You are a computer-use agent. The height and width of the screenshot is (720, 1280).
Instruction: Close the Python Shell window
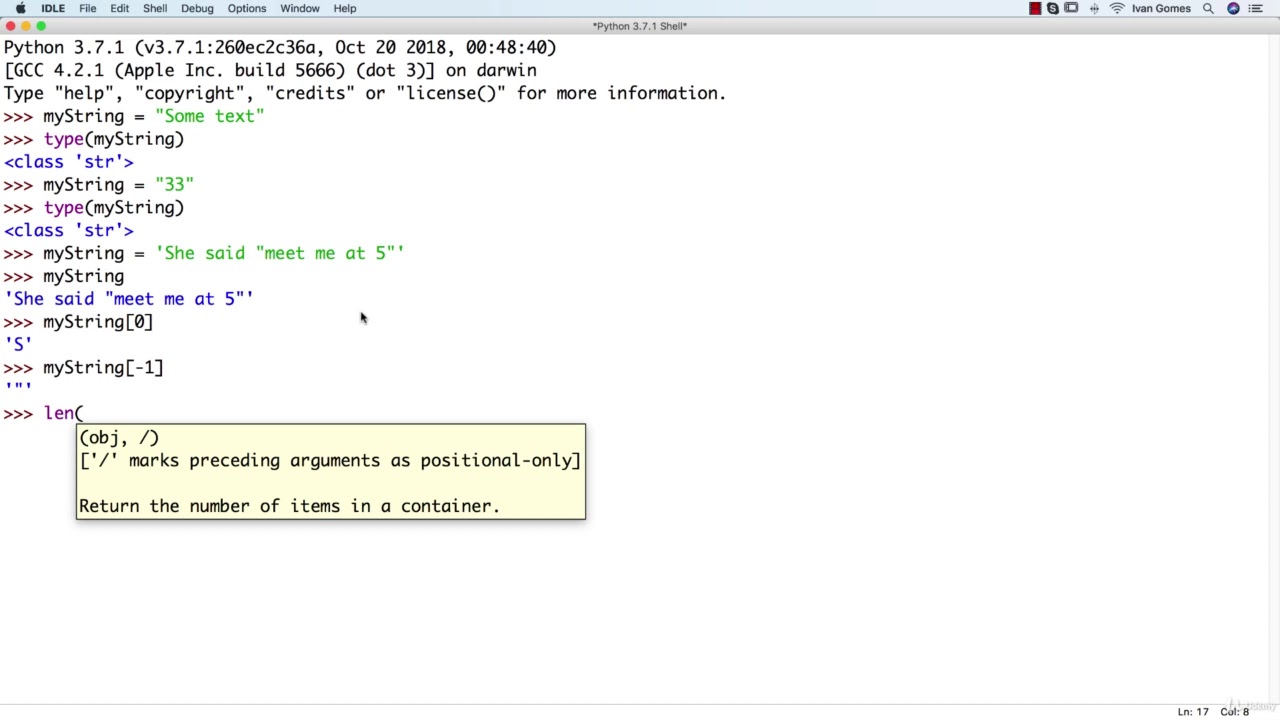point(11,26)
